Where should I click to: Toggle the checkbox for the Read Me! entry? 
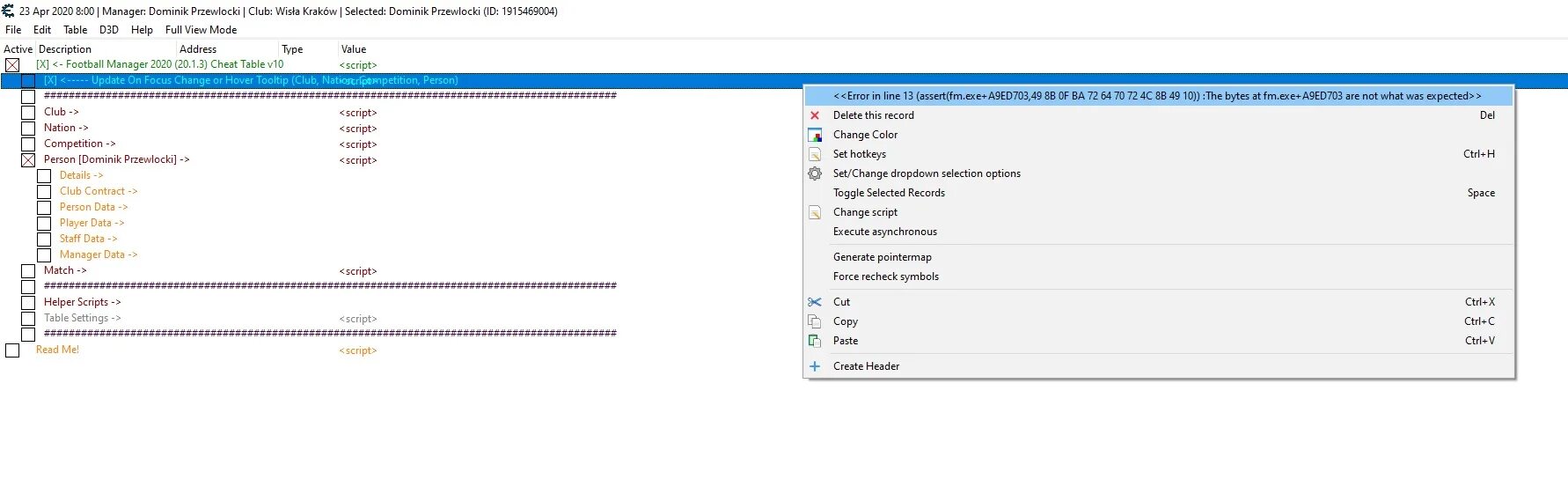tap(12, 350)
